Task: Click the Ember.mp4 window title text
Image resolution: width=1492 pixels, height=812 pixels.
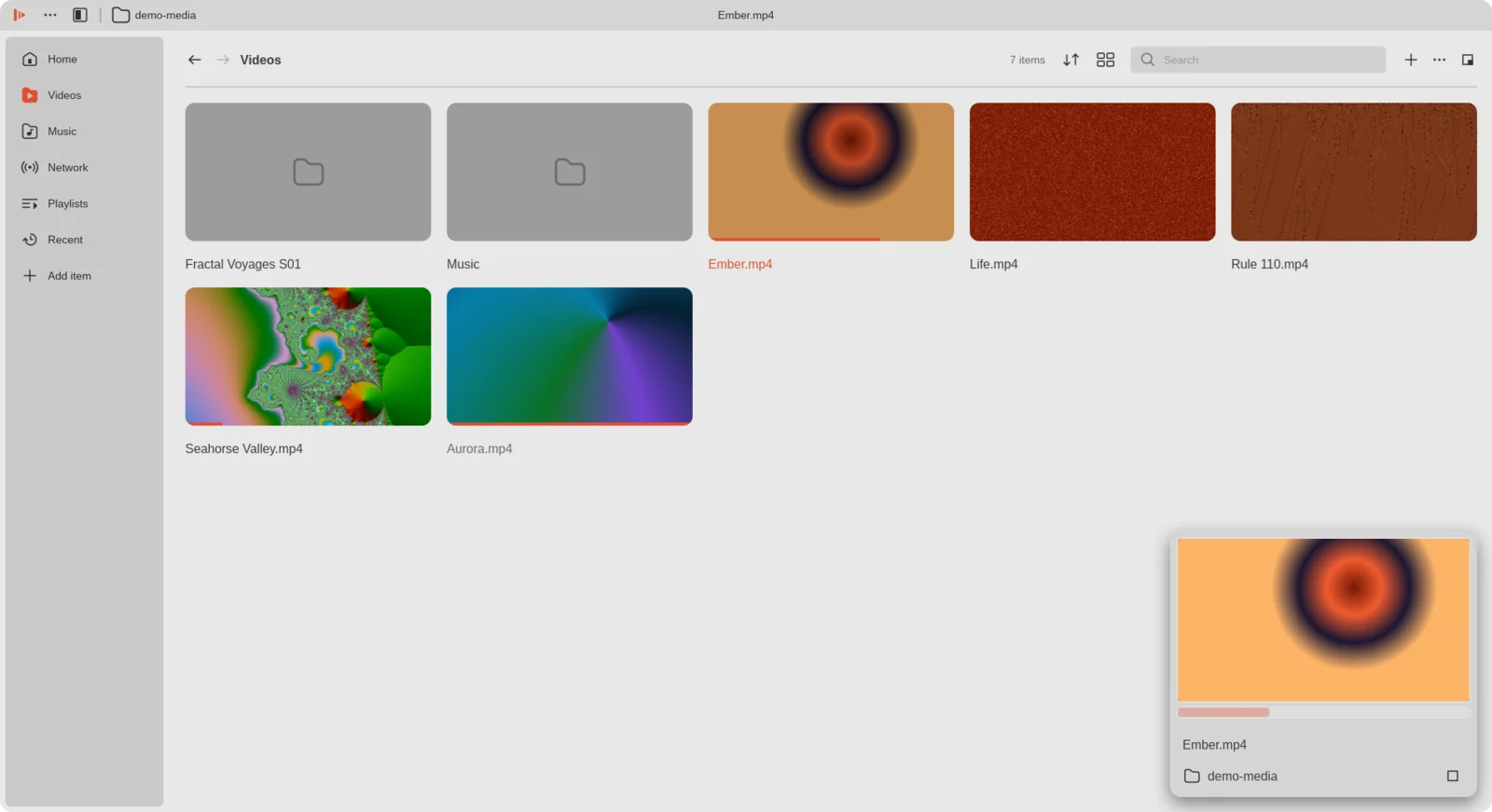Action: pyautogui.click(x=746, y=15)
